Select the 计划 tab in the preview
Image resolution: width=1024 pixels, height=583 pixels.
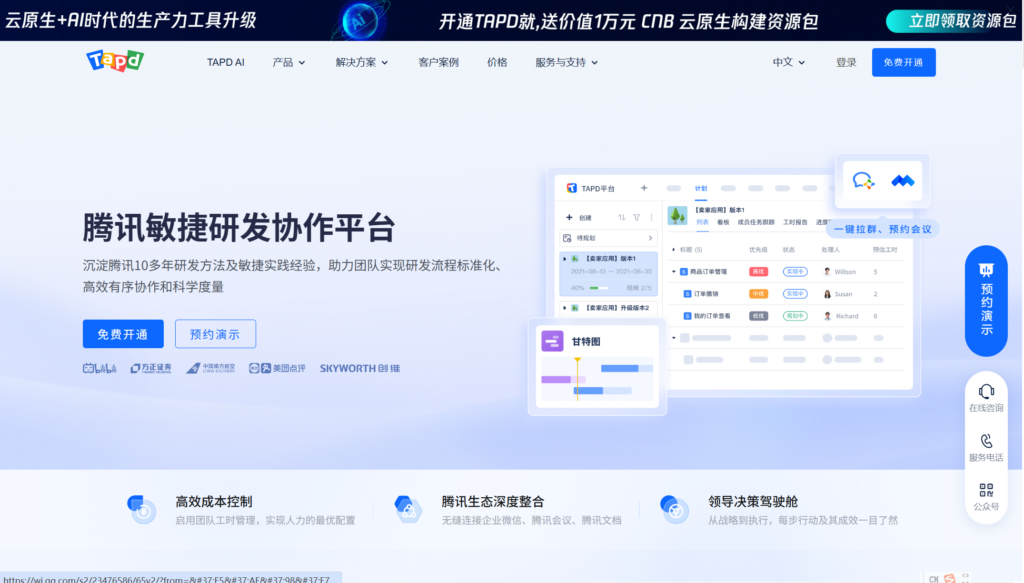[701, 188]
